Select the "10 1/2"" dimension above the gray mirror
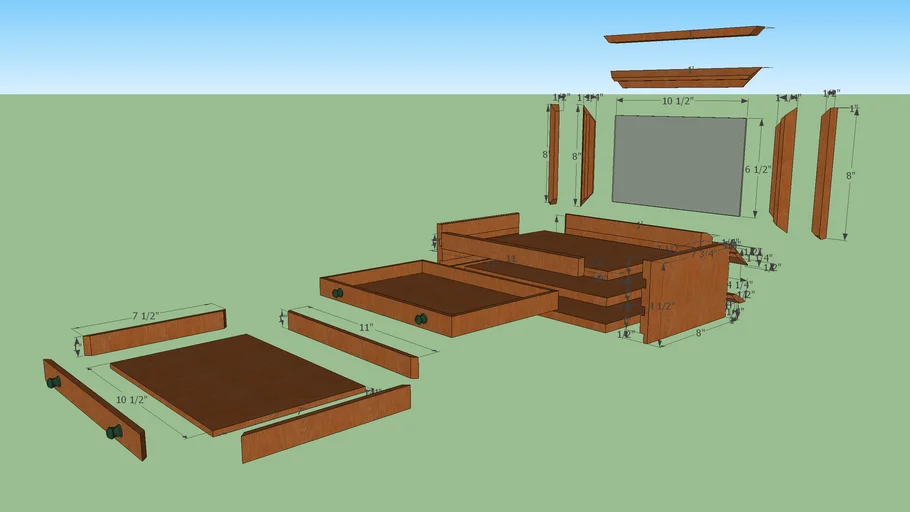This screenshot has width=910, height=512. coord(678,101)
